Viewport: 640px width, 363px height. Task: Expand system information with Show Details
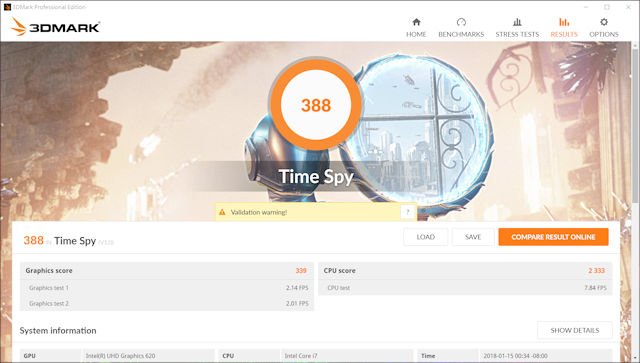[x=575, y=330]
